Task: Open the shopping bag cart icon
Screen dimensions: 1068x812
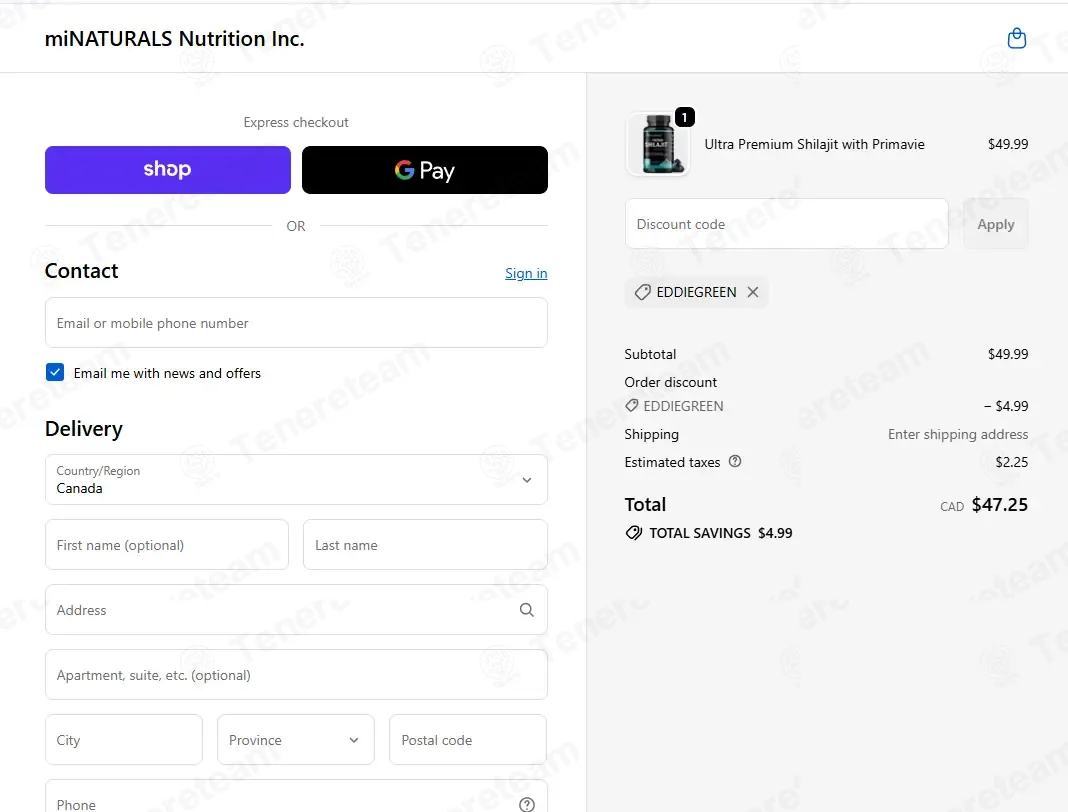Action: [x=1016, y=38]
